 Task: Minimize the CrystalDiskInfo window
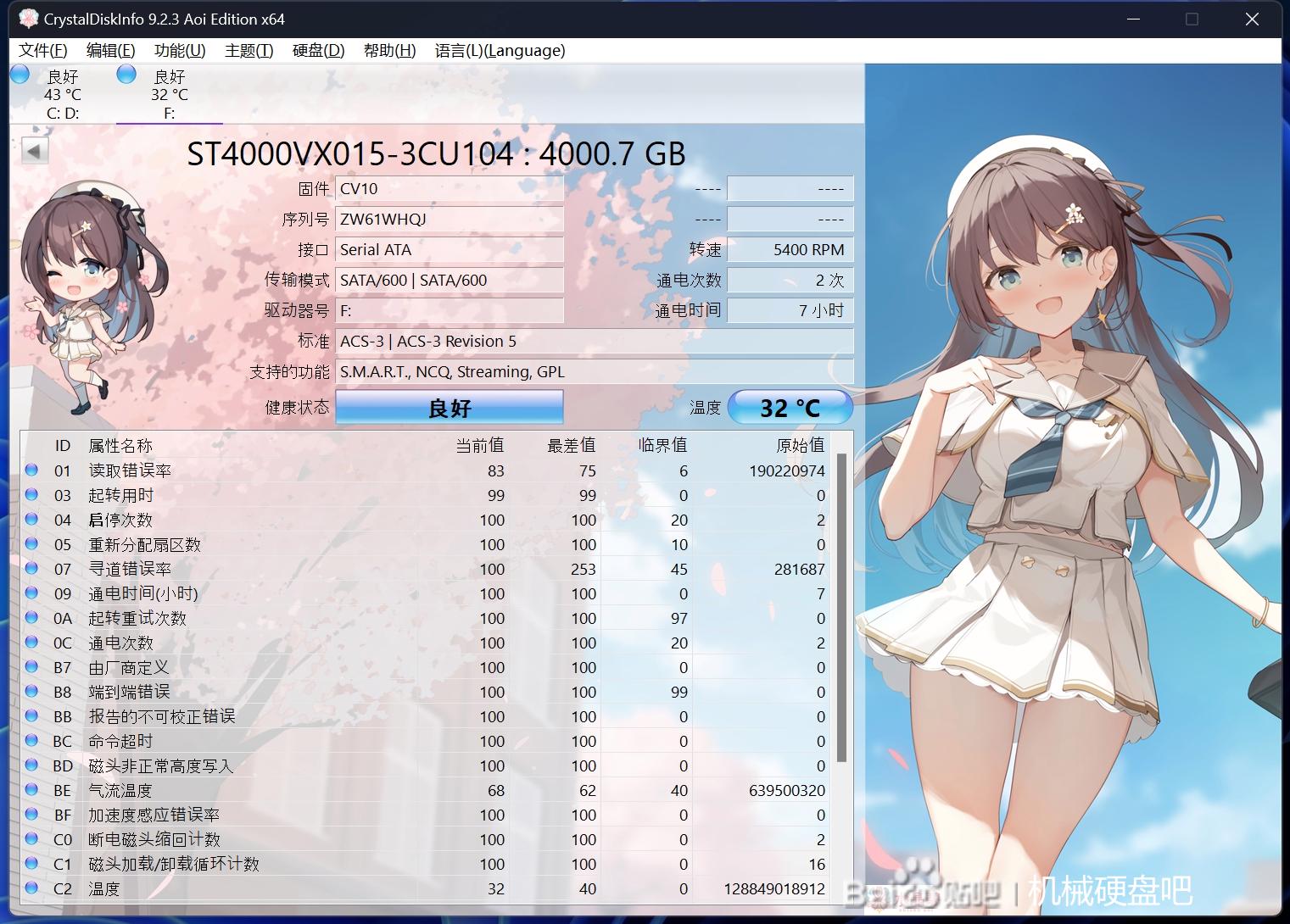point(1133,19)
